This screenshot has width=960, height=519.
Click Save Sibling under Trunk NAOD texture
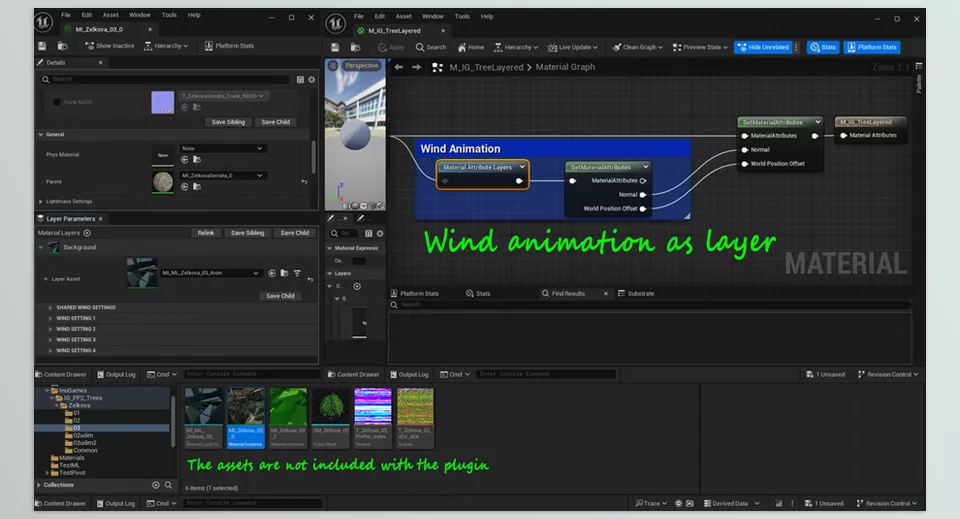click(x=228, y=122)
